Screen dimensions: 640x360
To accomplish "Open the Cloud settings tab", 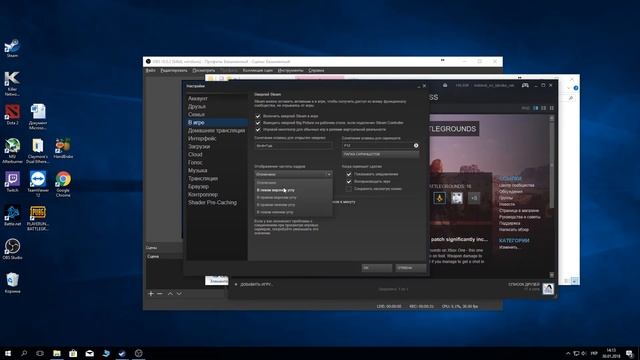I will [195, 154].
